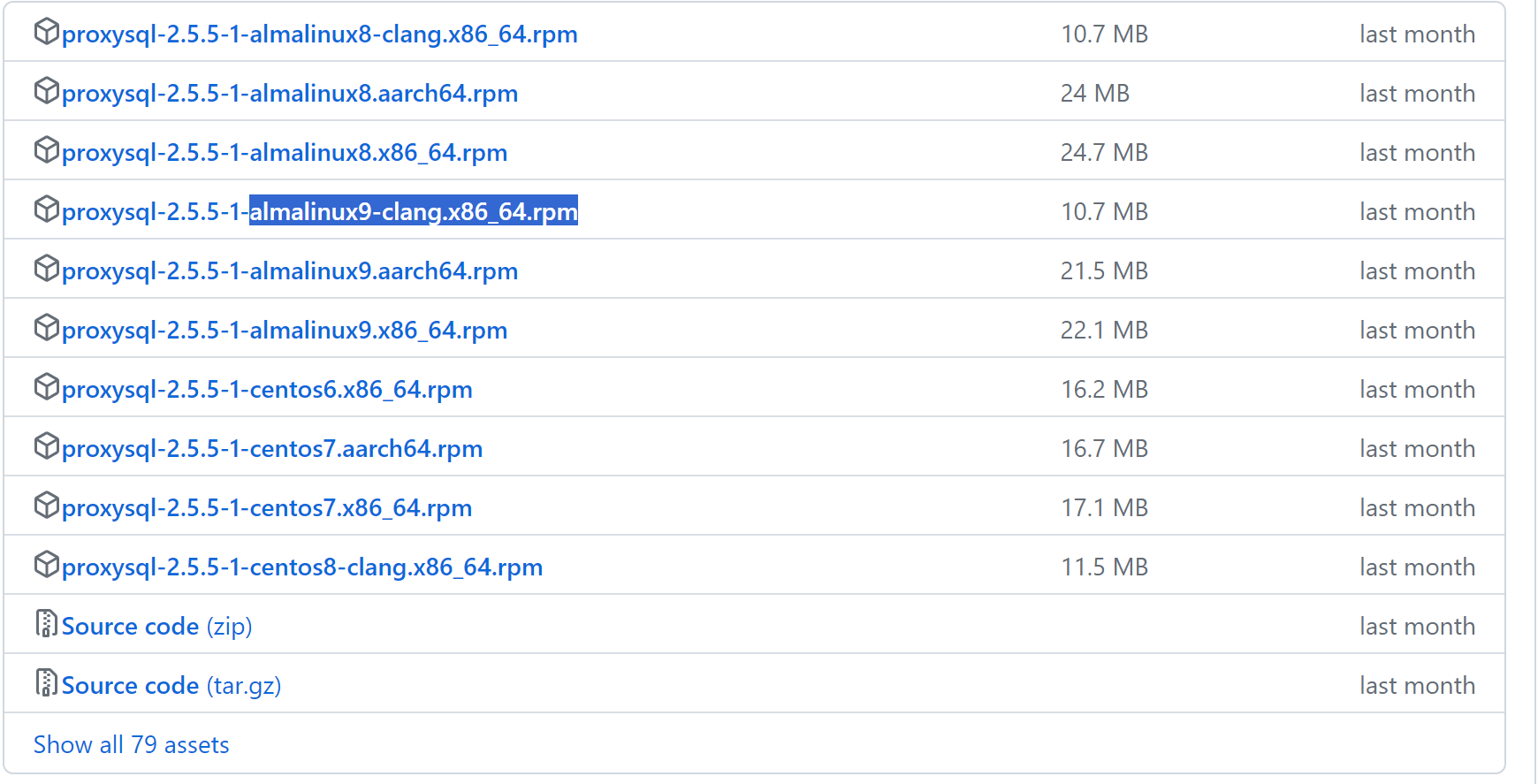
Task: Download proxysql-2.5.5-1-almalinux9.x86_64.rpm
Action: tap(284, 331)
